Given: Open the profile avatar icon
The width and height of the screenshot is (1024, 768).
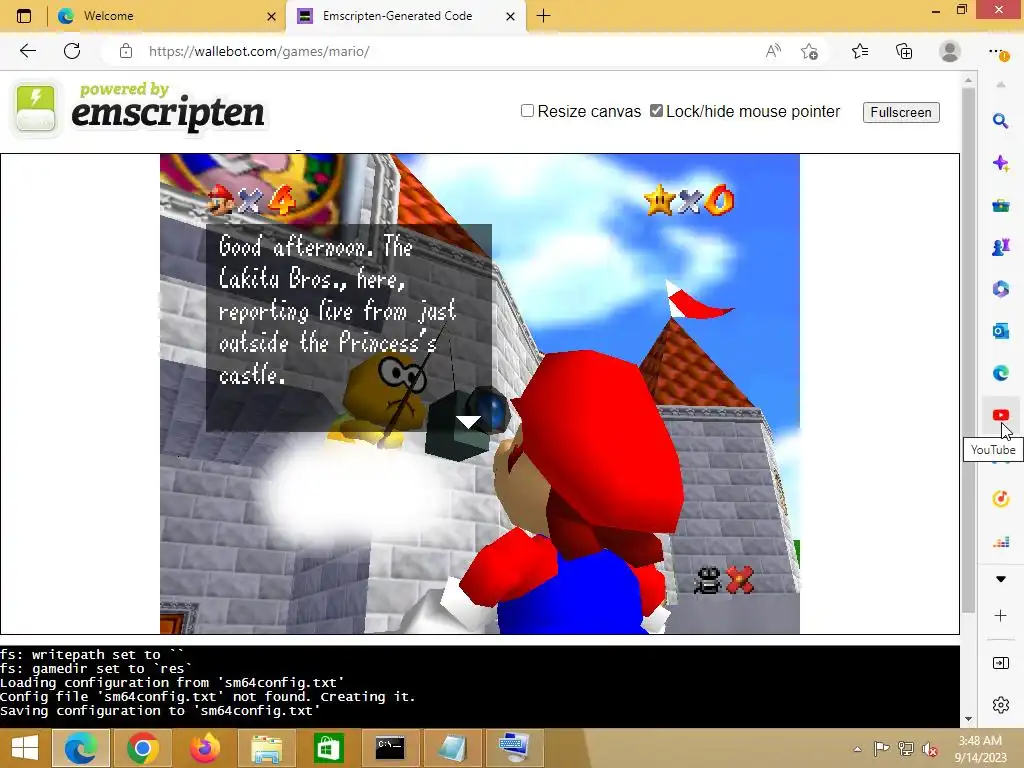Looking at the screenshot, I should [x=949, y=51].
